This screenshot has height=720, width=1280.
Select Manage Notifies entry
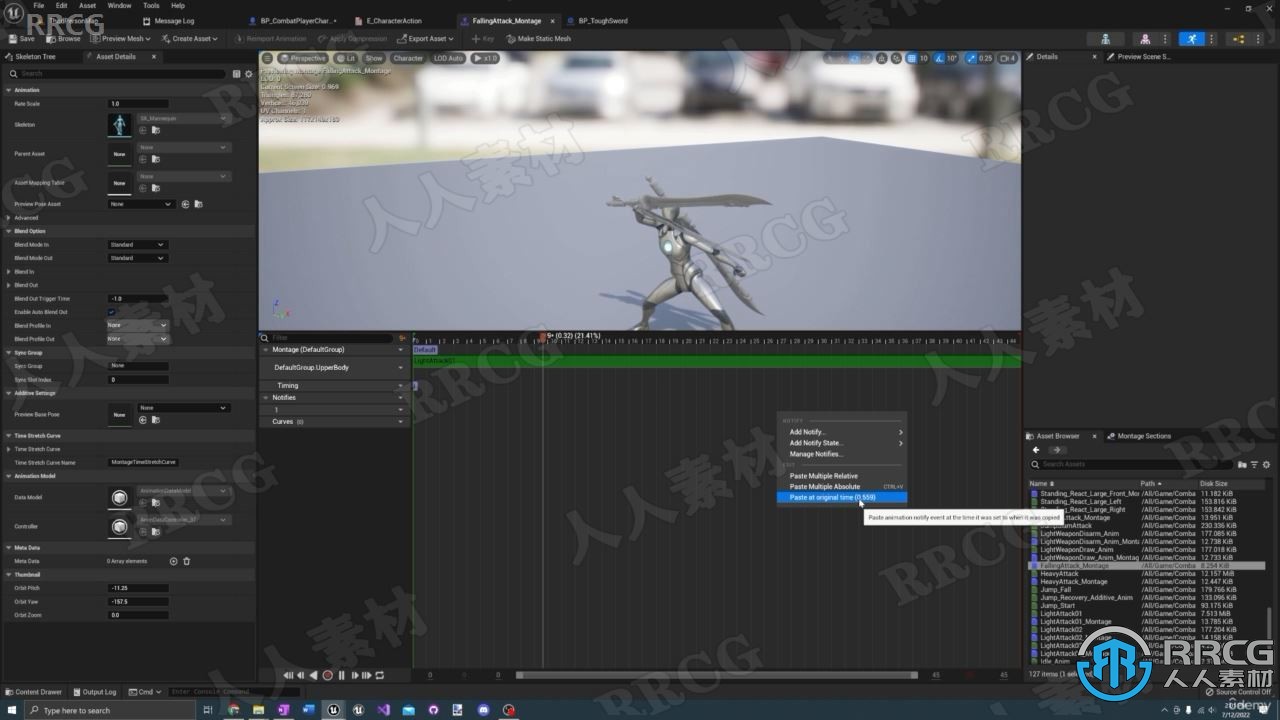tap(842, 454)
